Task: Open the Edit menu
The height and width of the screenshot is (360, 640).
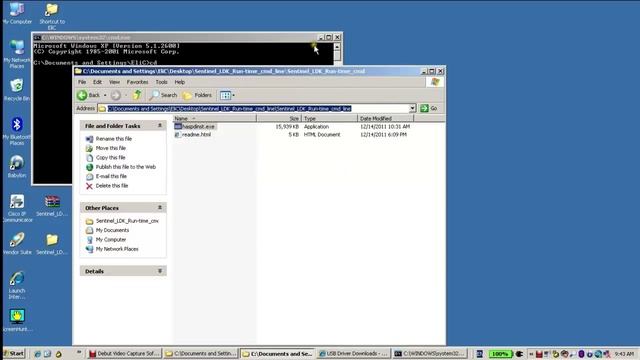Action: pos(97,82)
